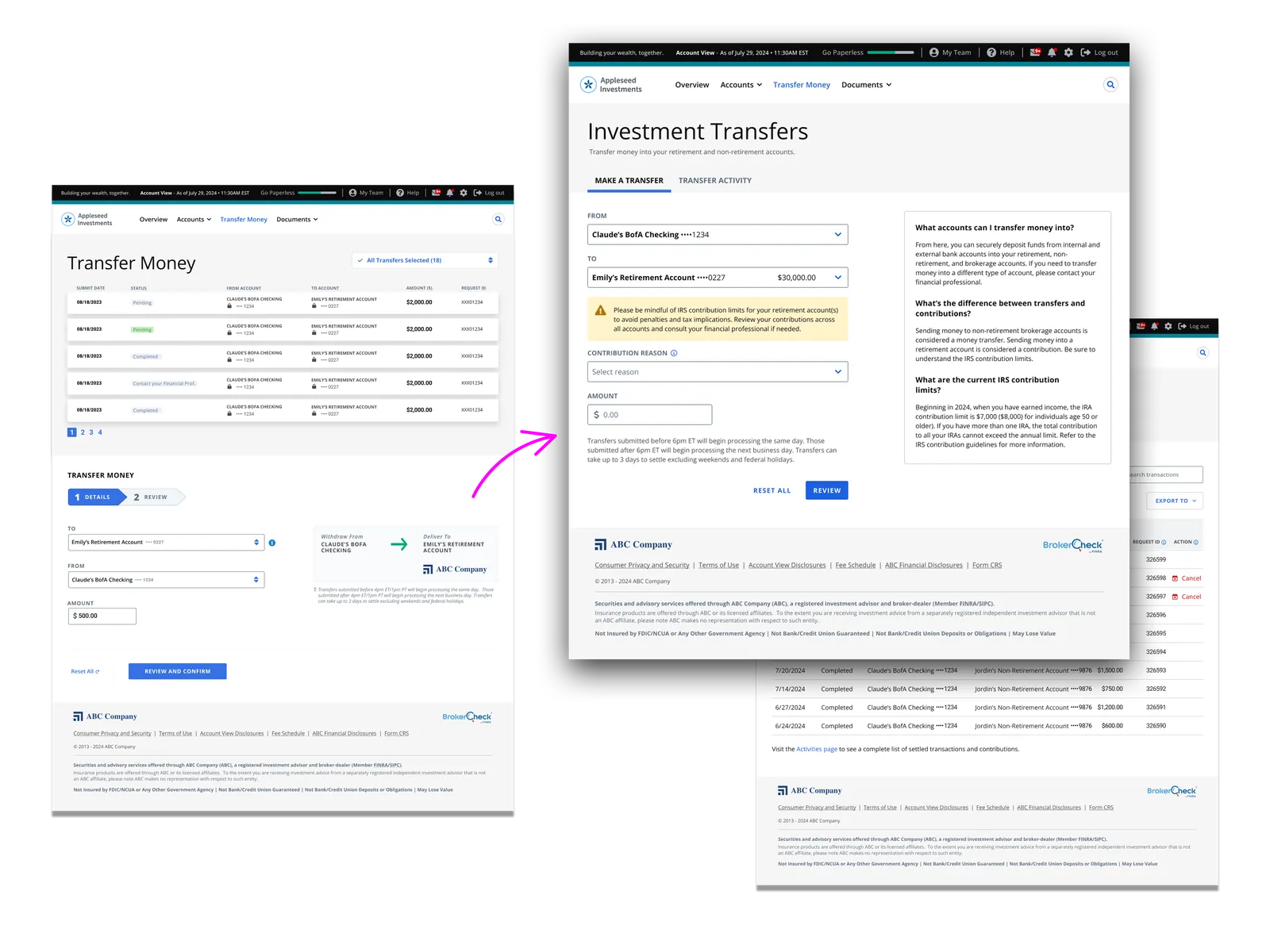Open the All Transfers Selected (18) dropdown

[x=425, y=260]
